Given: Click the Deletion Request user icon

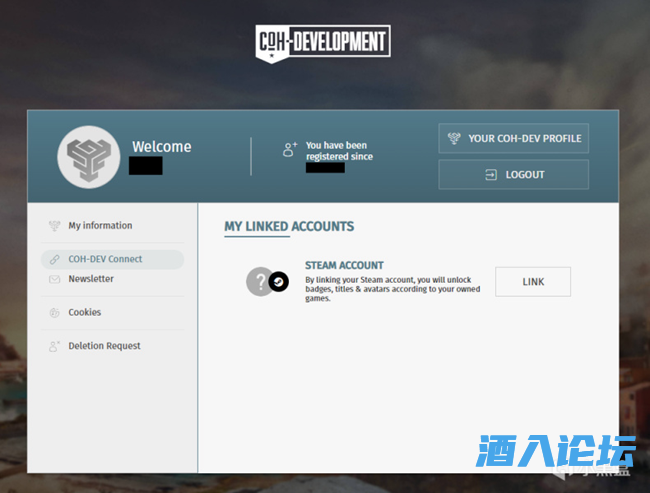Looking at the screenshot, I should [54, 346].
